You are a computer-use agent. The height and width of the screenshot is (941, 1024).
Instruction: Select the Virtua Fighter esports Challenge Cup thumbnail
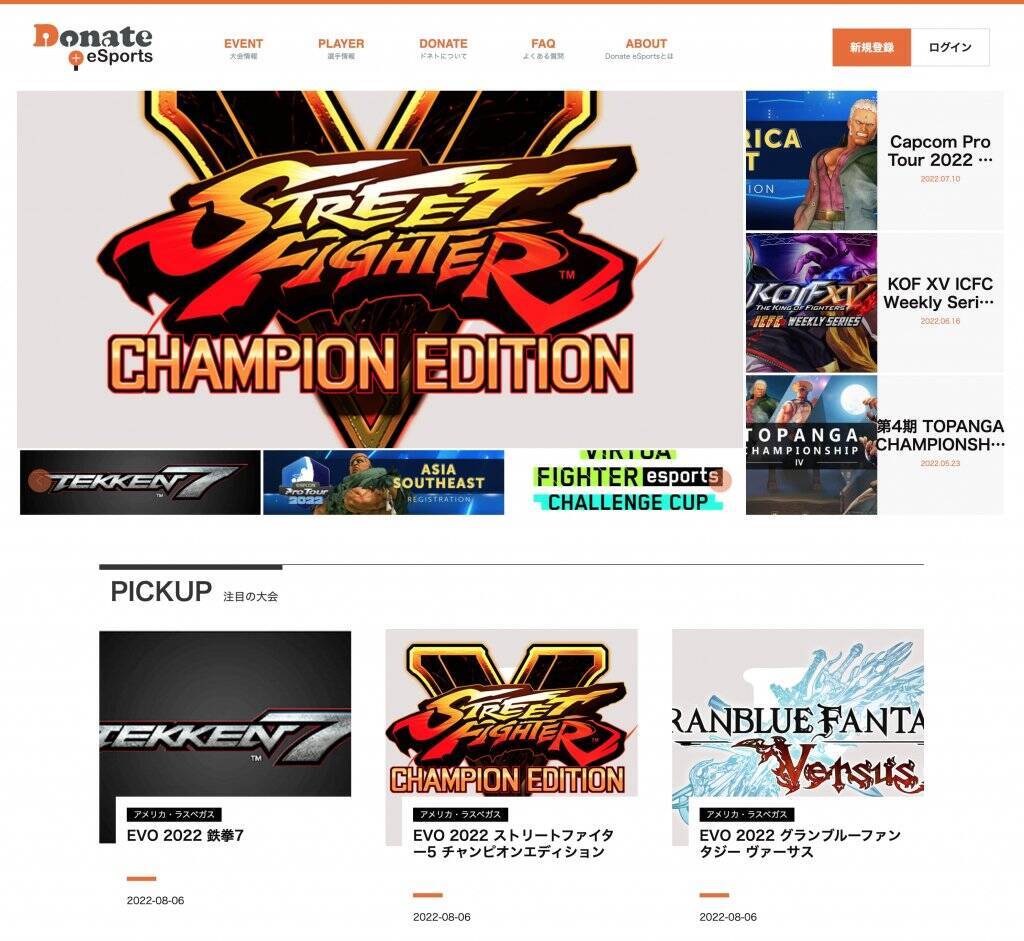(627, 483)
